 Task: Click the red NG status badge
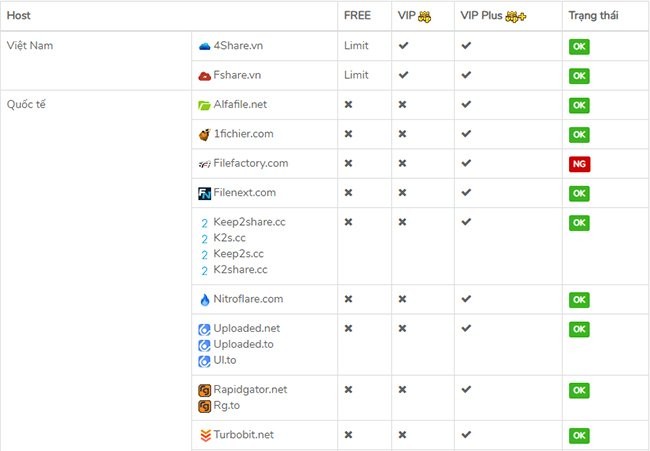point(579,164)
